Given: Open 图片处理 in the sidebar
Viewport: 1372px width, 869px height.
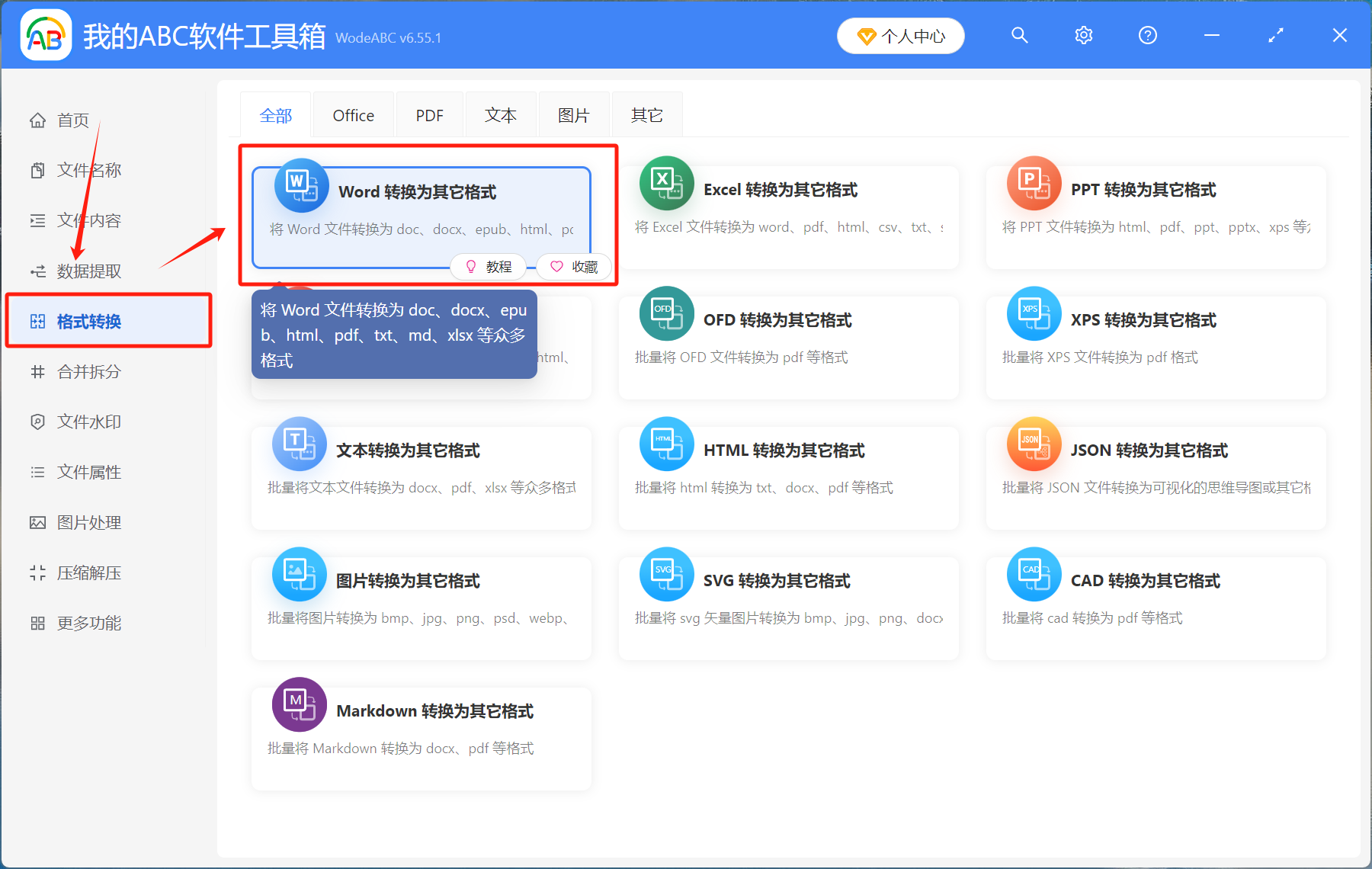Looking at the screenshot, I should [88, 523].
